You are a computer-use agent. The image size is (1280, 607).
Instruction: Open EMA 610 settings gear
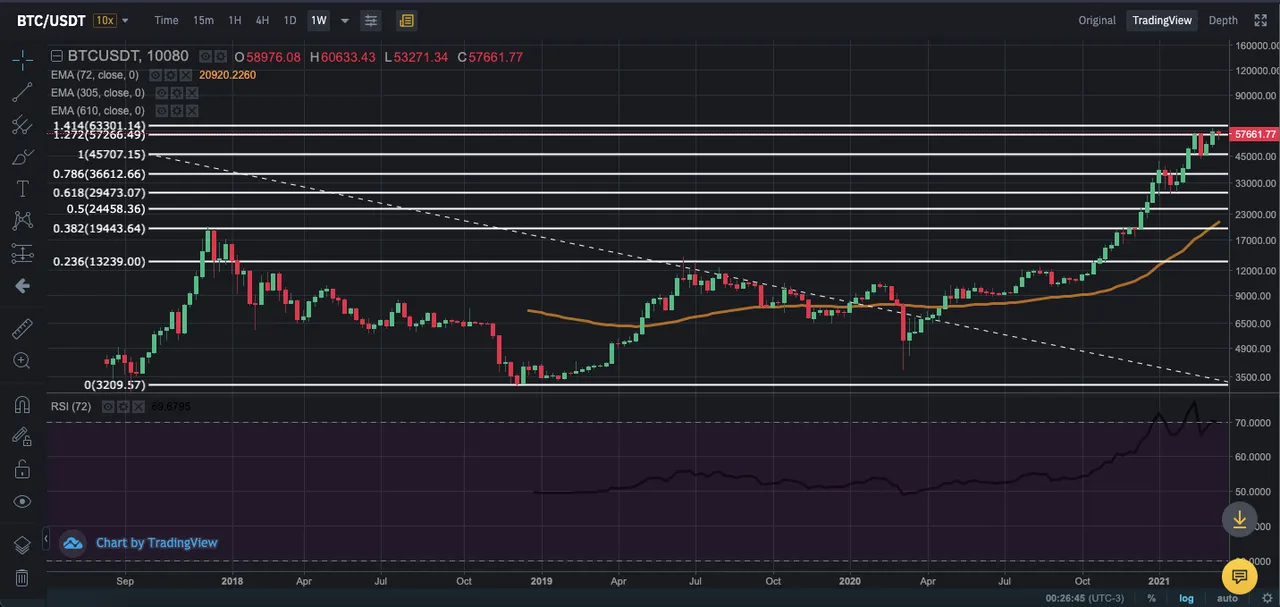click(177, 110)
